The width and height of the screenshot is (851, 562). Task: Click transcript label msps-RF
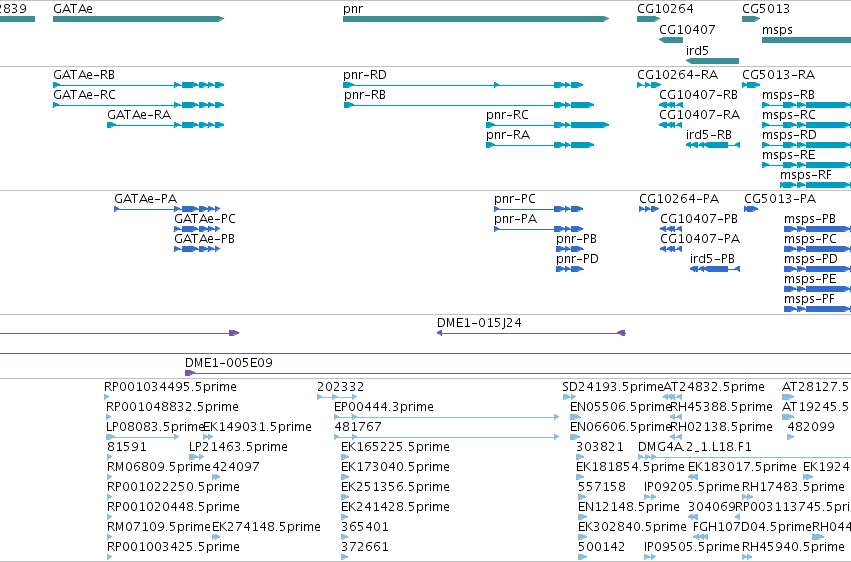click(806, 175)
